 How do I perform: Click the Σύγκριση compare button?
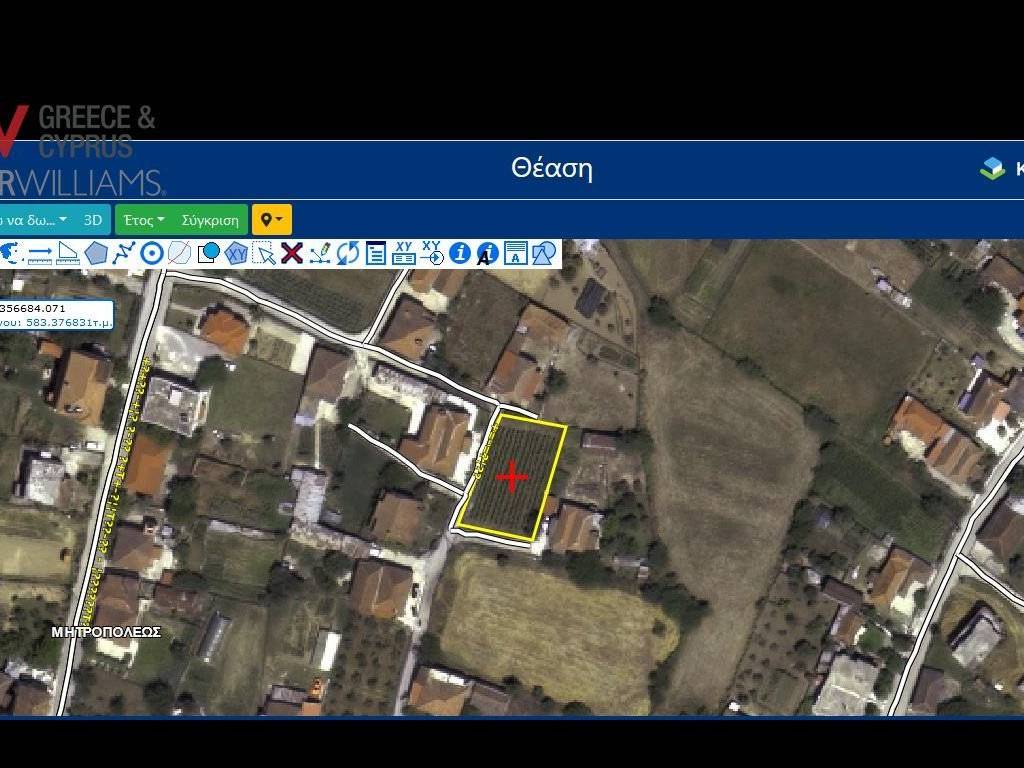pos(210,220)
